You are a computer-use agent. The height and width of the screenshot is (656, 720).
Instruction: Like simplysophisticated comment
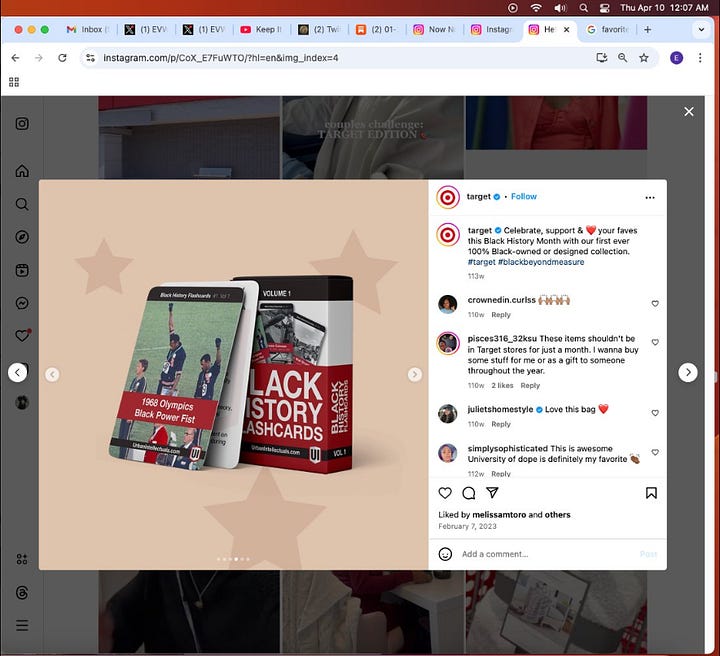tap(655, 452)
